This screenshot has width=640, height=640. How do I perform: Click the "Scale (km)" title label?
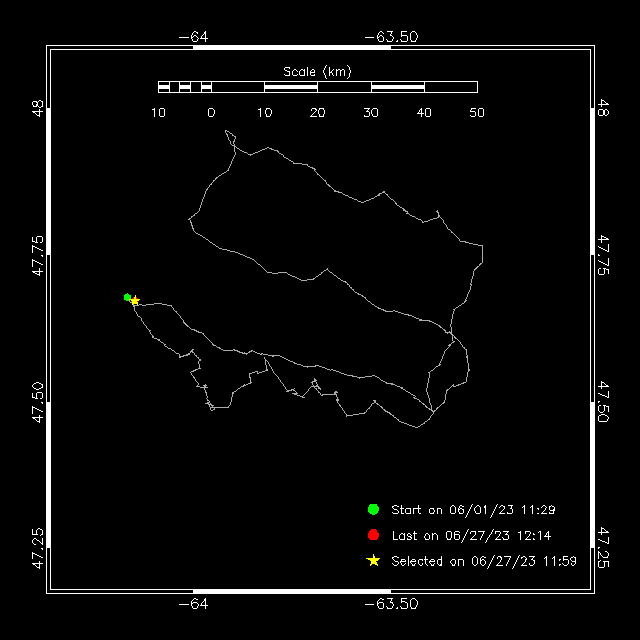click(x=318, y=72)
